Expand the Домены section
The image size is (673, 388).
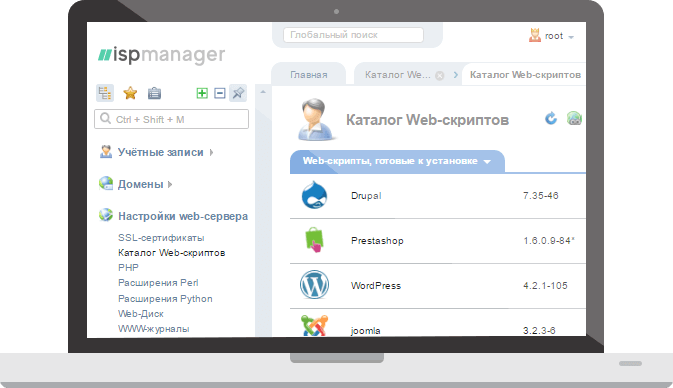coord(140,185)
